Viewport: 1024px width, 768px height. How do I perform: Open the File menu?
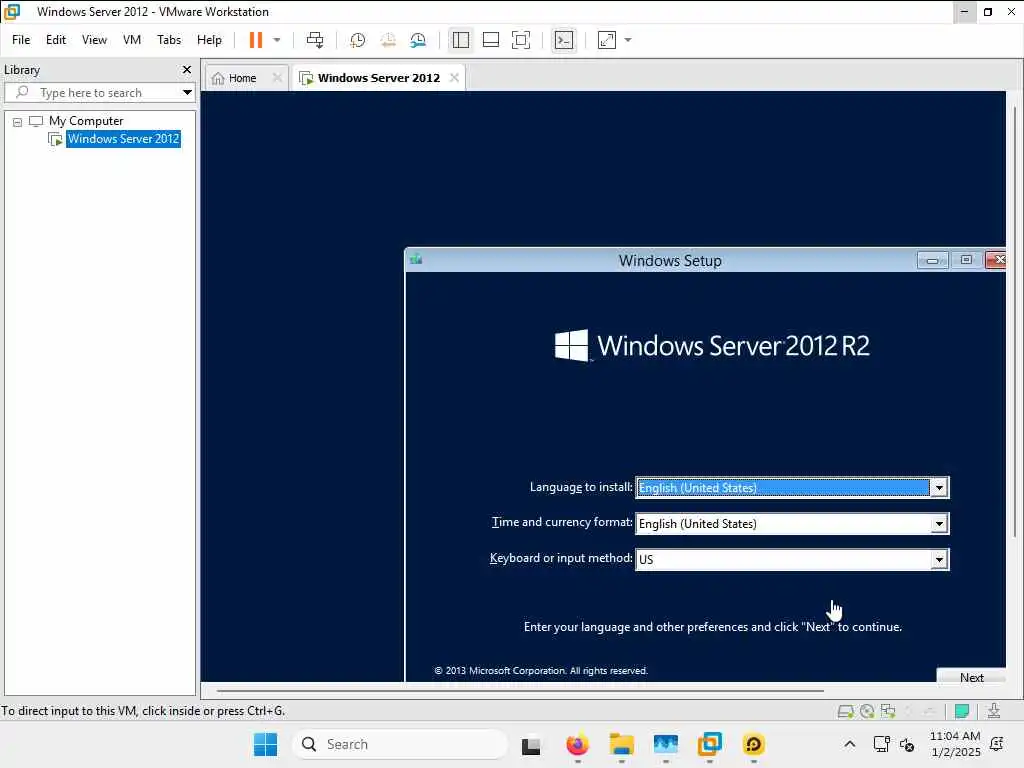click(x=21, y=40)
